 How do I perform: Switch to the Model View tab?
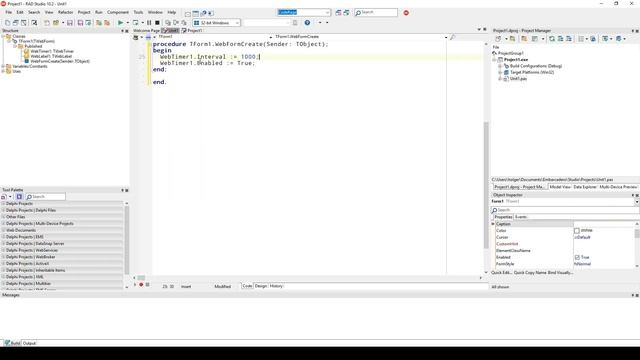(x=560, y=187)
